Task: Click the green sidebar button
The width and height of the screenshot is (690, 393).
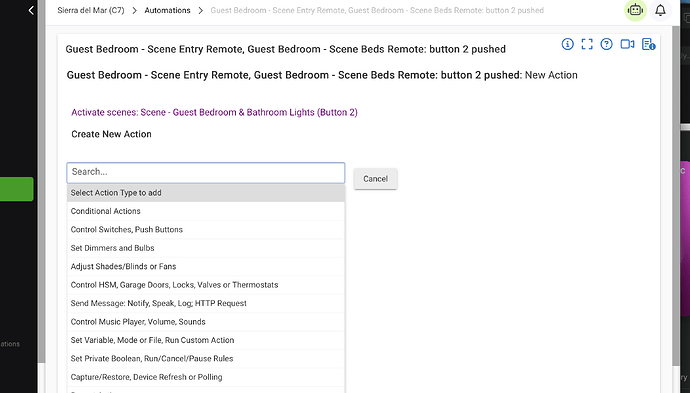Action: pos(16,189)
